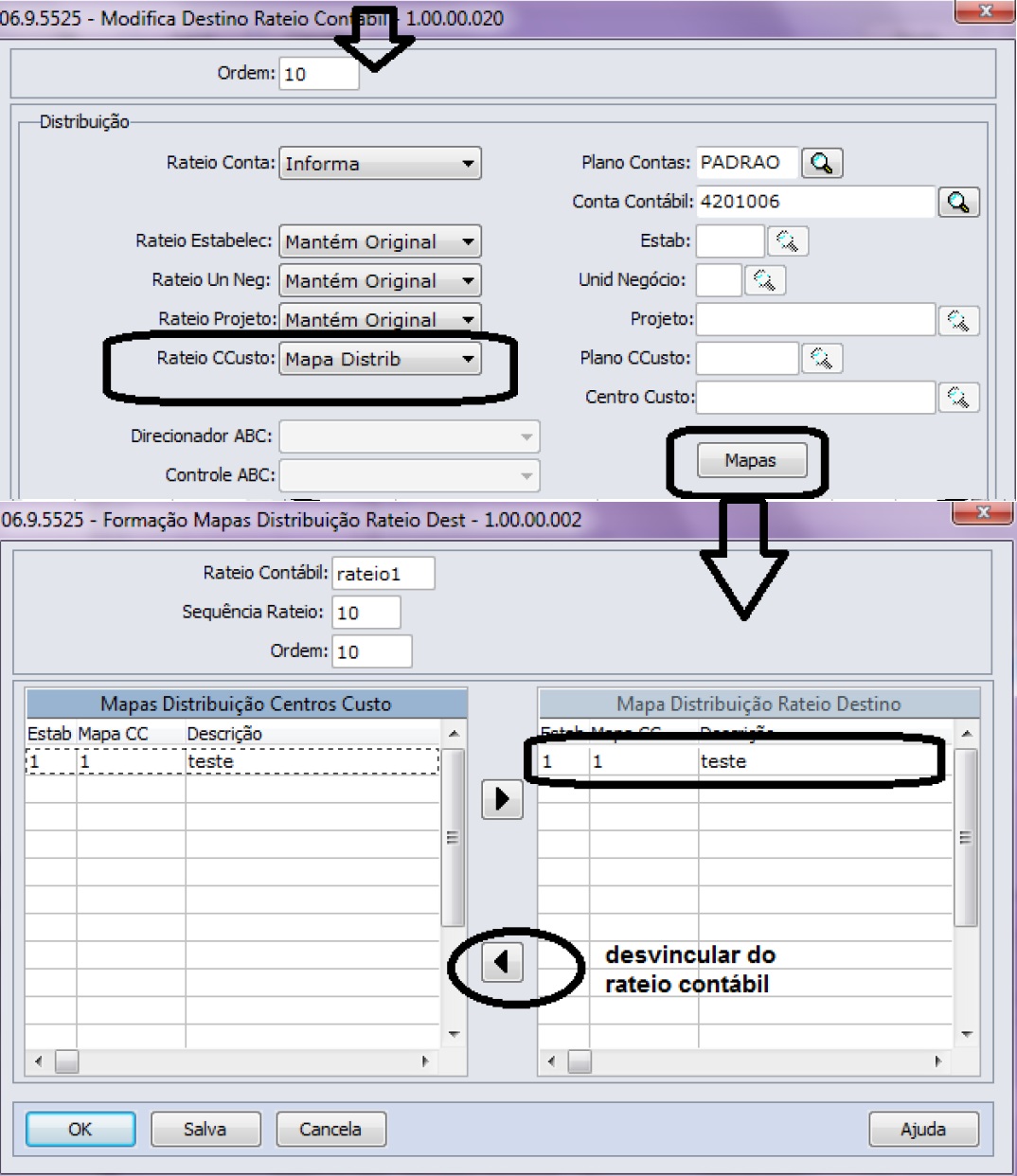Click the Plano CCusto input field
The height and width of the screenshot is (1176, 1017).
pos(747,358)
